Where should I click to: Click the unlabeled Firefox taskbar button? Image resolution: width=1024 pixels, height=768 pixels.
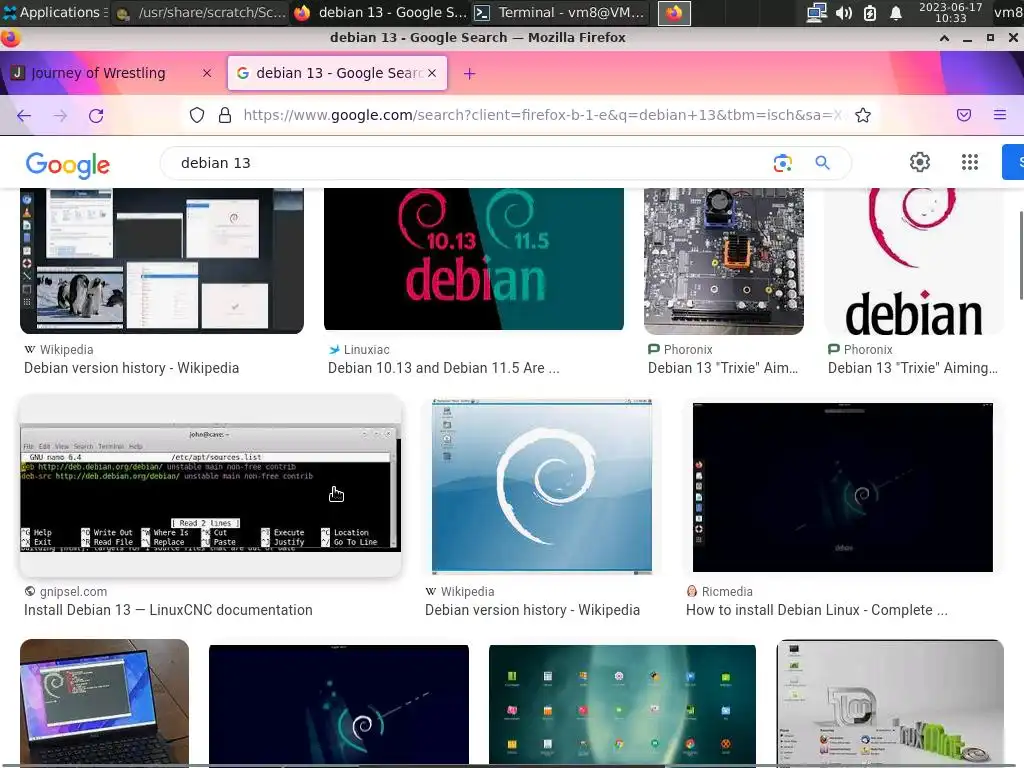(674, 12)
